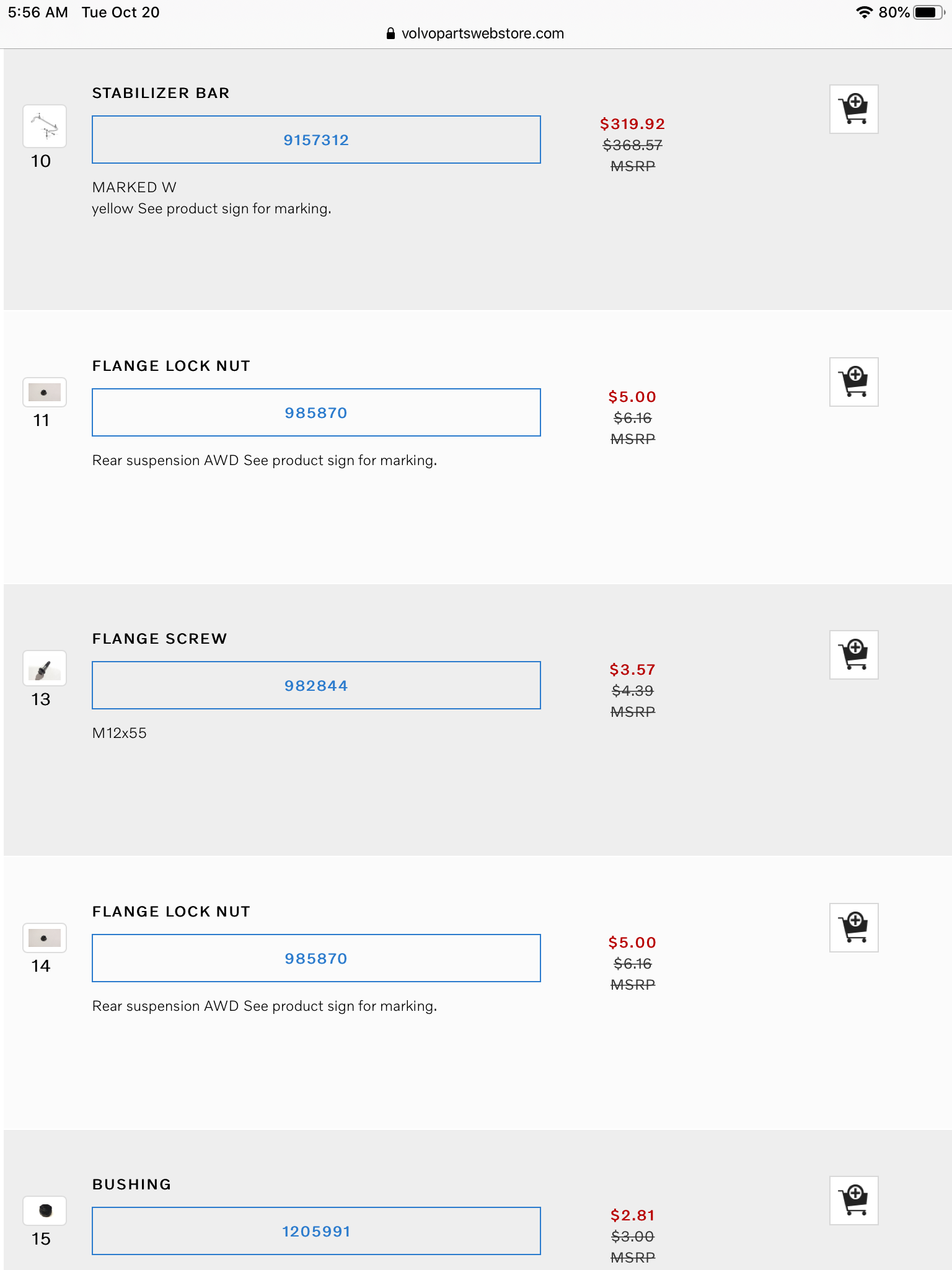
Task: Tap the Wi-Fi status icon
Action: (x=863, y=12)
